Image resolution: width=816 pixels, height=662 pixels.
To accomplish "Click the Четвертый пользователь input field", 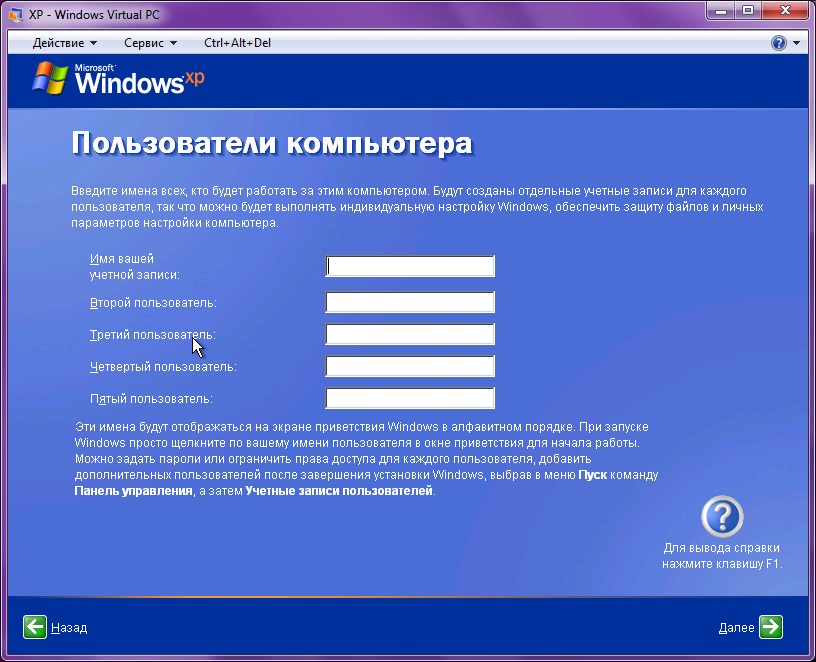I will pyautogui.click(x=410, y=366).
